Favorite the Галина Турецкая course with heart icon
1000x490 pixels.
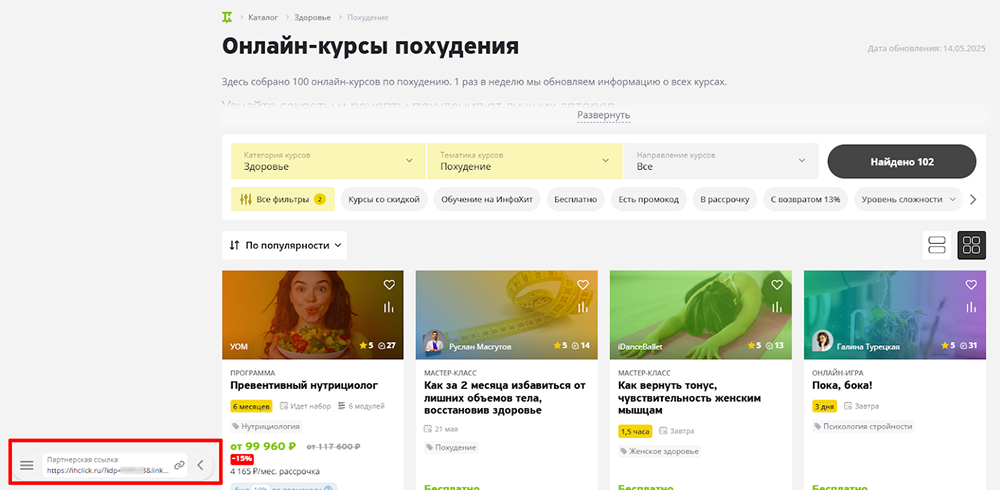(x=971, y=285)
